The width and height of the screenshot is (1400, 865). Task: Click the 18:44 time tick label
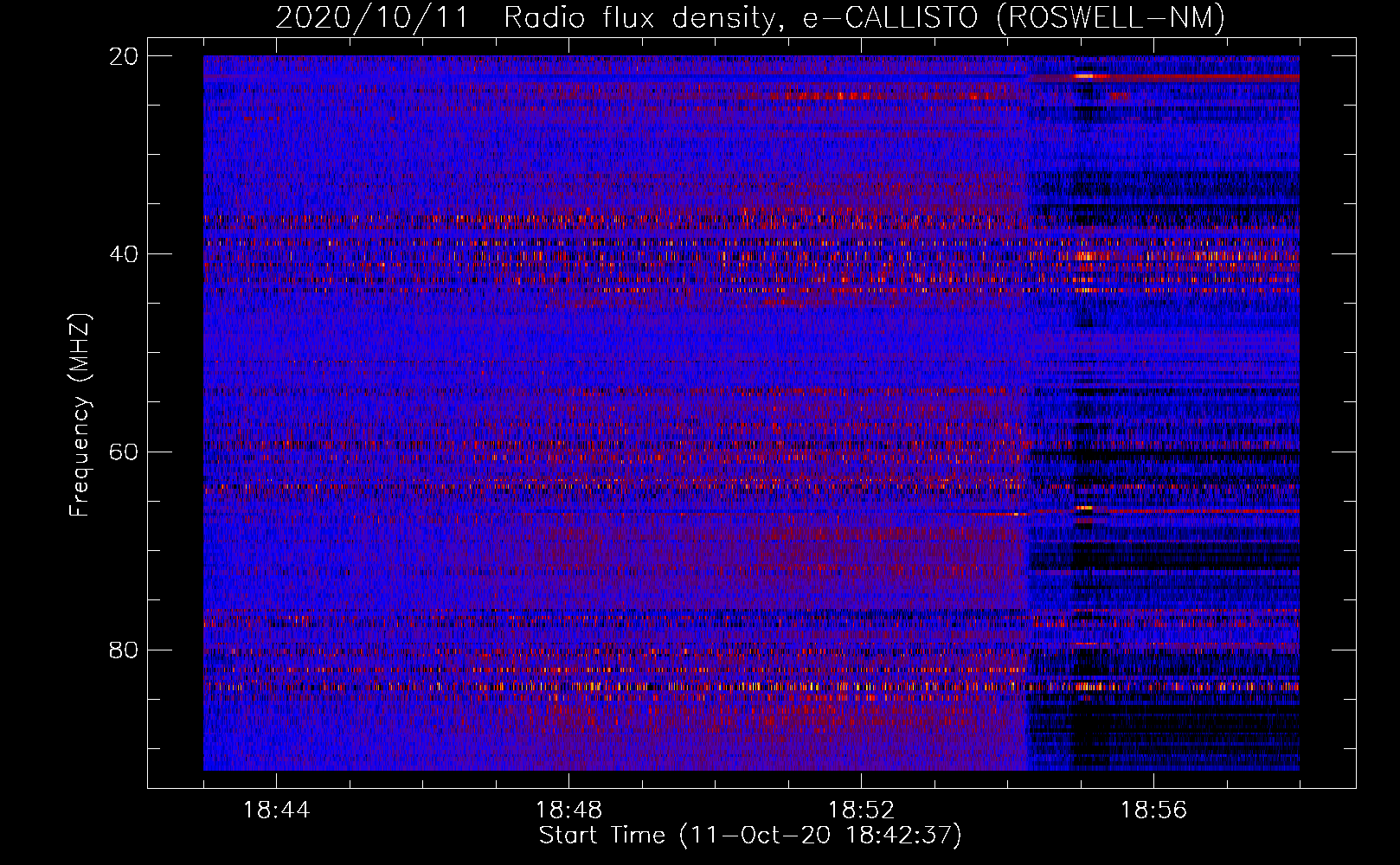coord(277,811)
